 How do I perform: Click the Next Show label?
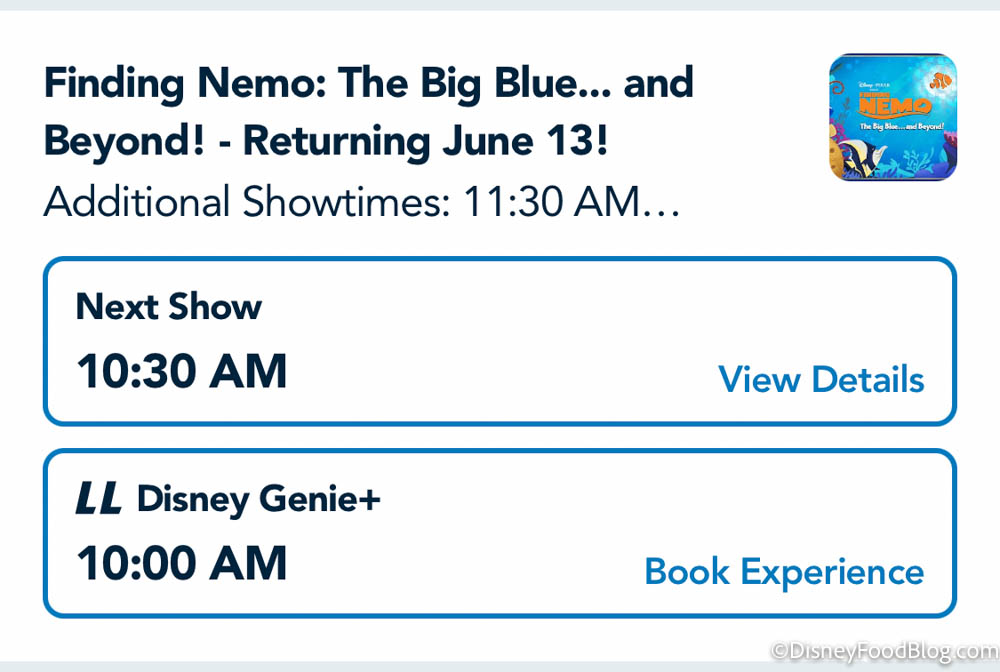(169, 307)
